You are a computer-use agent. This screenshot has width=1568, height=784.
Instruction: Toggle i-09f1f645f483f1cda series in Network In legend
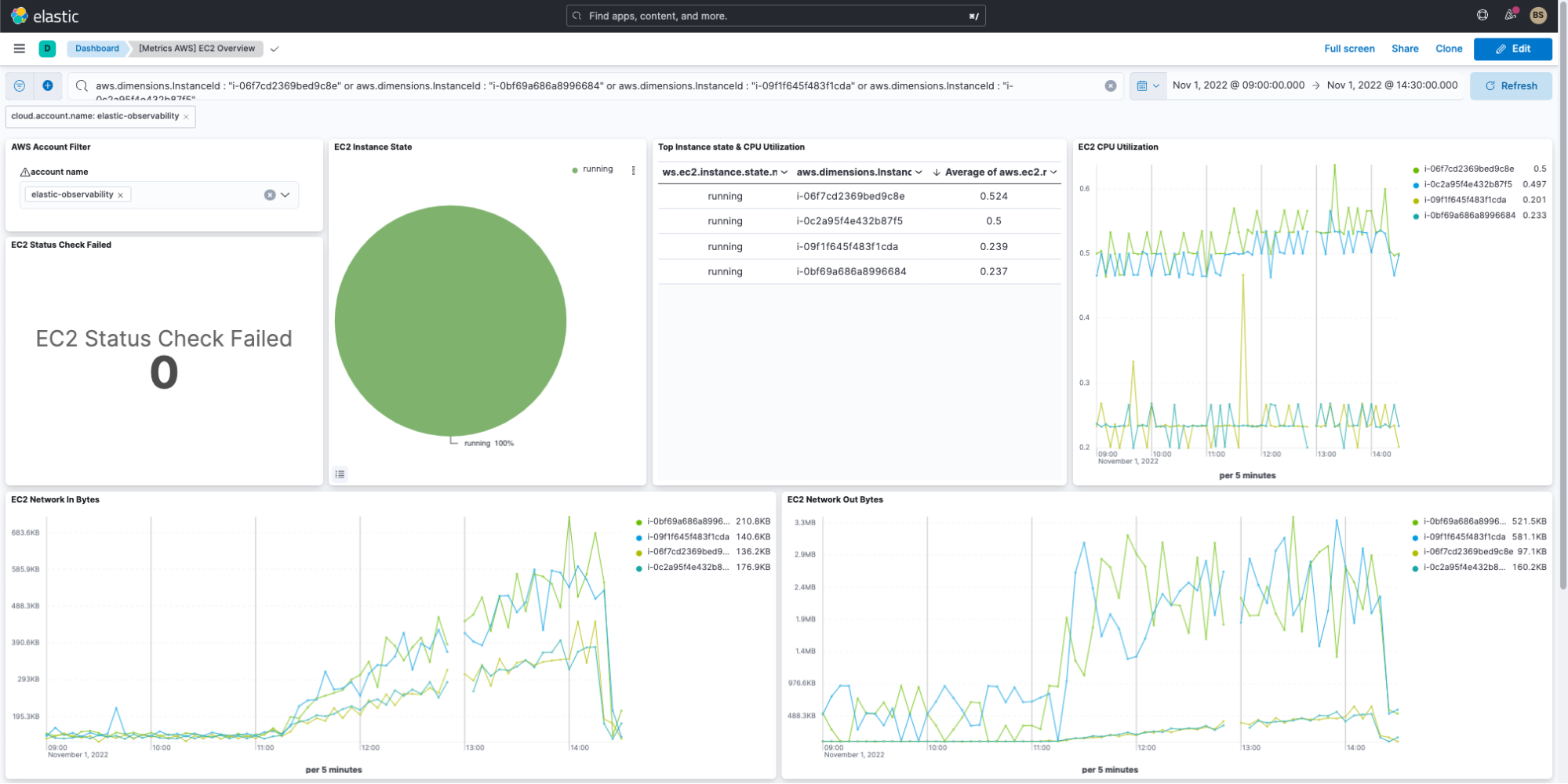pyautogui.click(x=687, y=537)
